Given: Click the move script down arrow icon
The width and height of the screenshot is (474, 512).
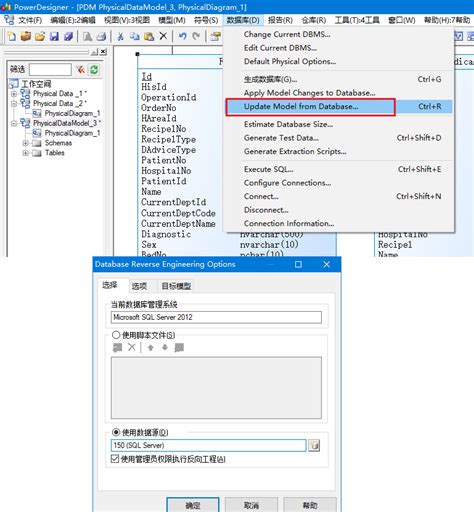Looking at the screenshot, I should click(x=165, y=348).
